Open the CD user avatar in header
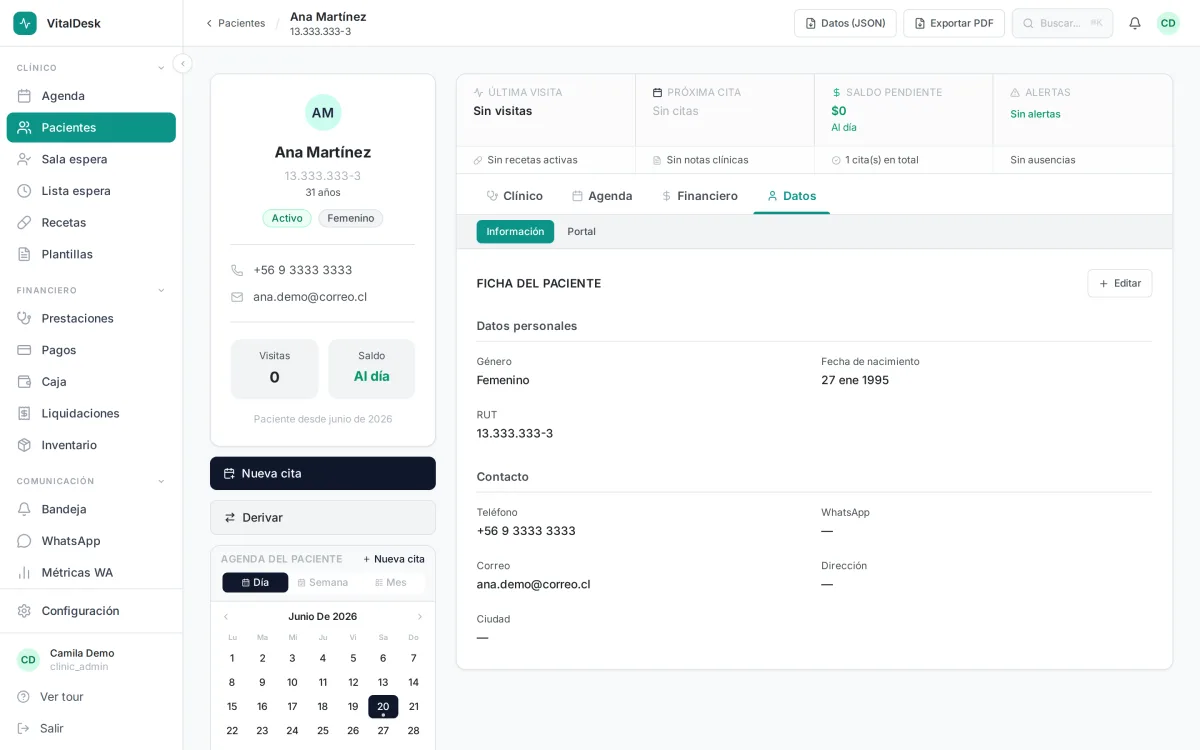This screenshot has width=1200, height=750. coord(1168,23)
